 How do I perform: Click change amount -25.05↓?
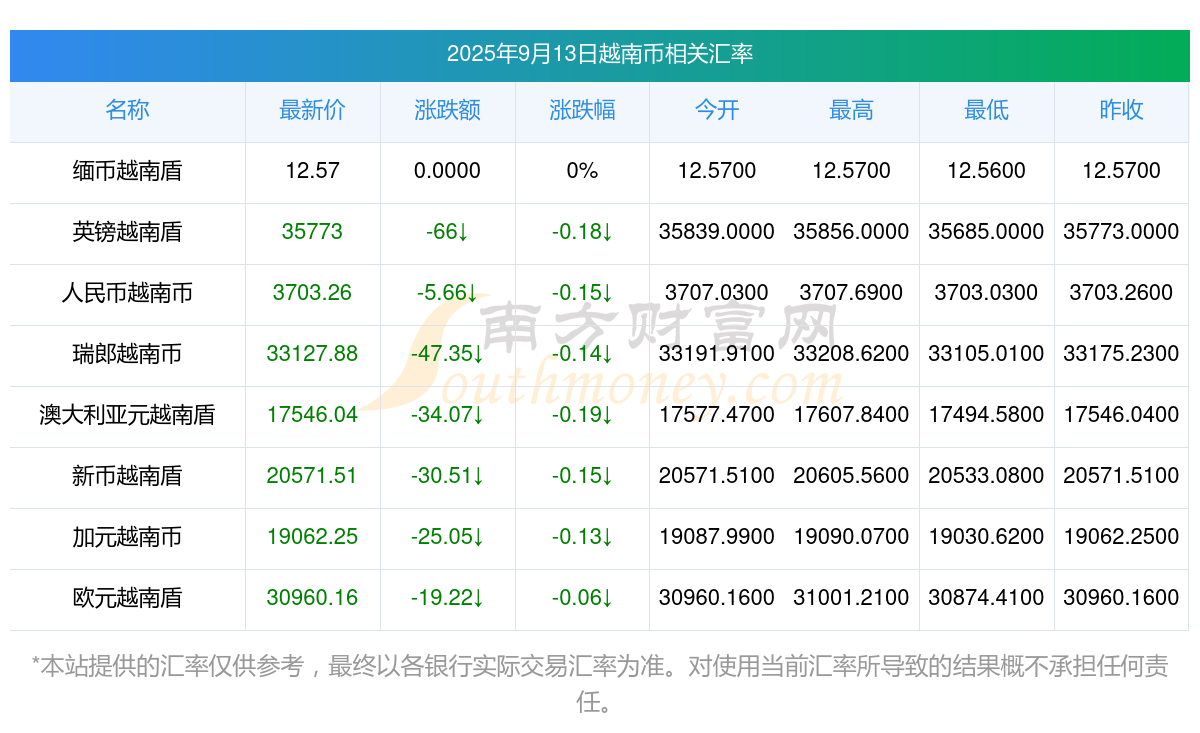447,537
